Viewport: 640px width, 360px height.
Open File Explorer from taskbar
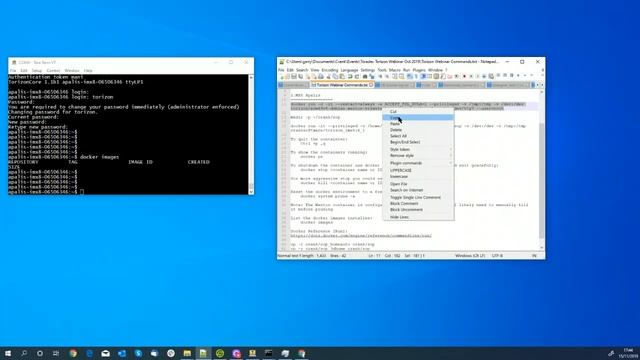pos(187,353)
